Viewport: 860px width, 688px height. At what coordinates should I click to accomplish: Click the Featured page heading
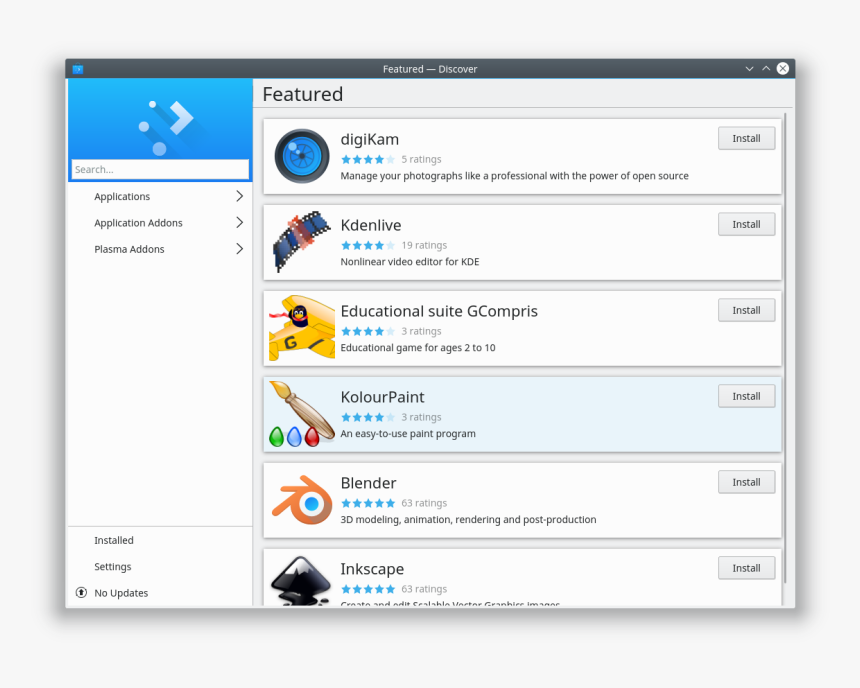303,94
